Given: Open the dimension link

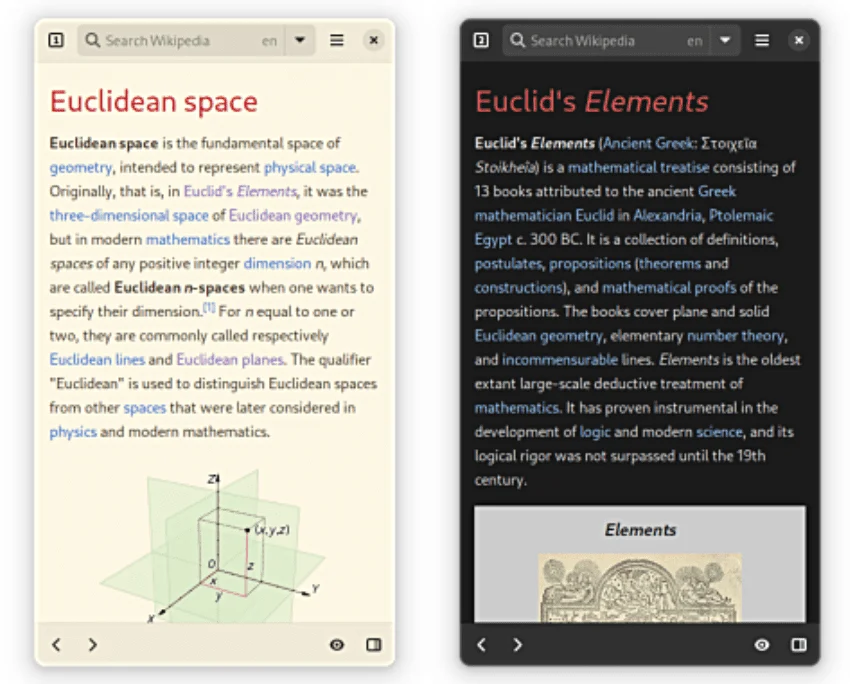Looking at the screenshot, I should 277,263.
